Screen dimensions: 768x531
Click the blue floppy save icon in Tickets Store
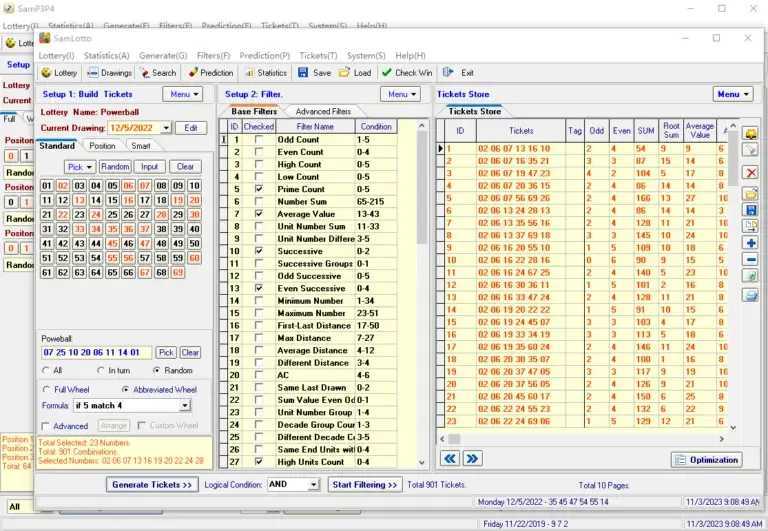click(x=750, y=210)
